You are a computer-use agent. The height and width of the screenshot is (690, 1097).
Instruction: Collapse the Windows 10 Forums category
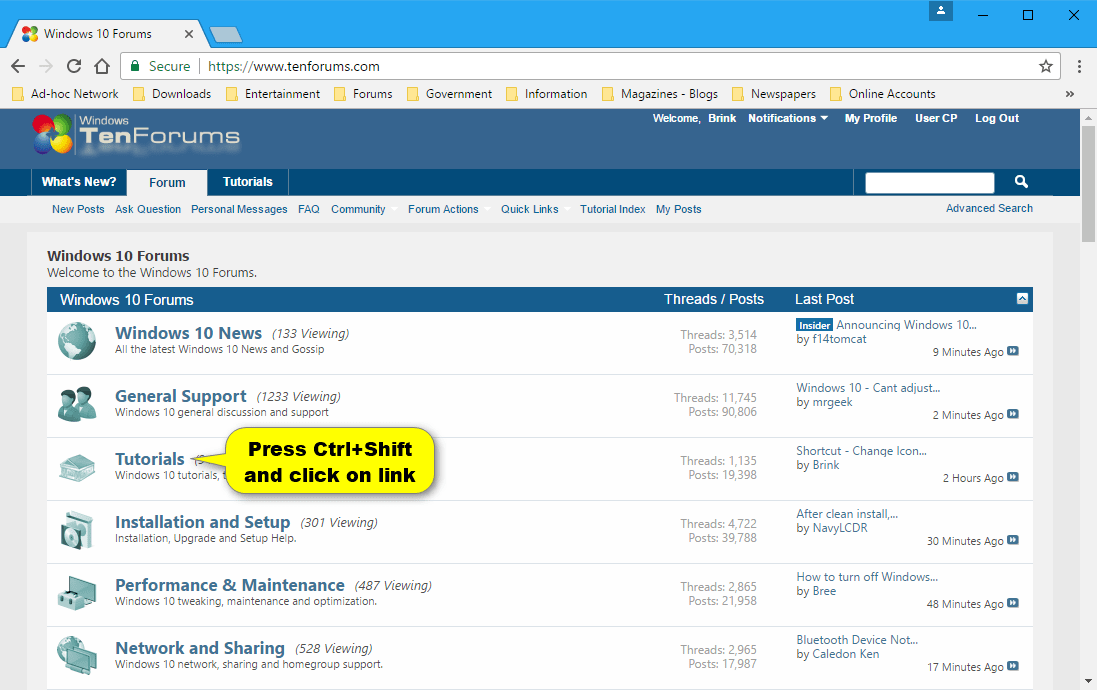[x=1021, y=298]
